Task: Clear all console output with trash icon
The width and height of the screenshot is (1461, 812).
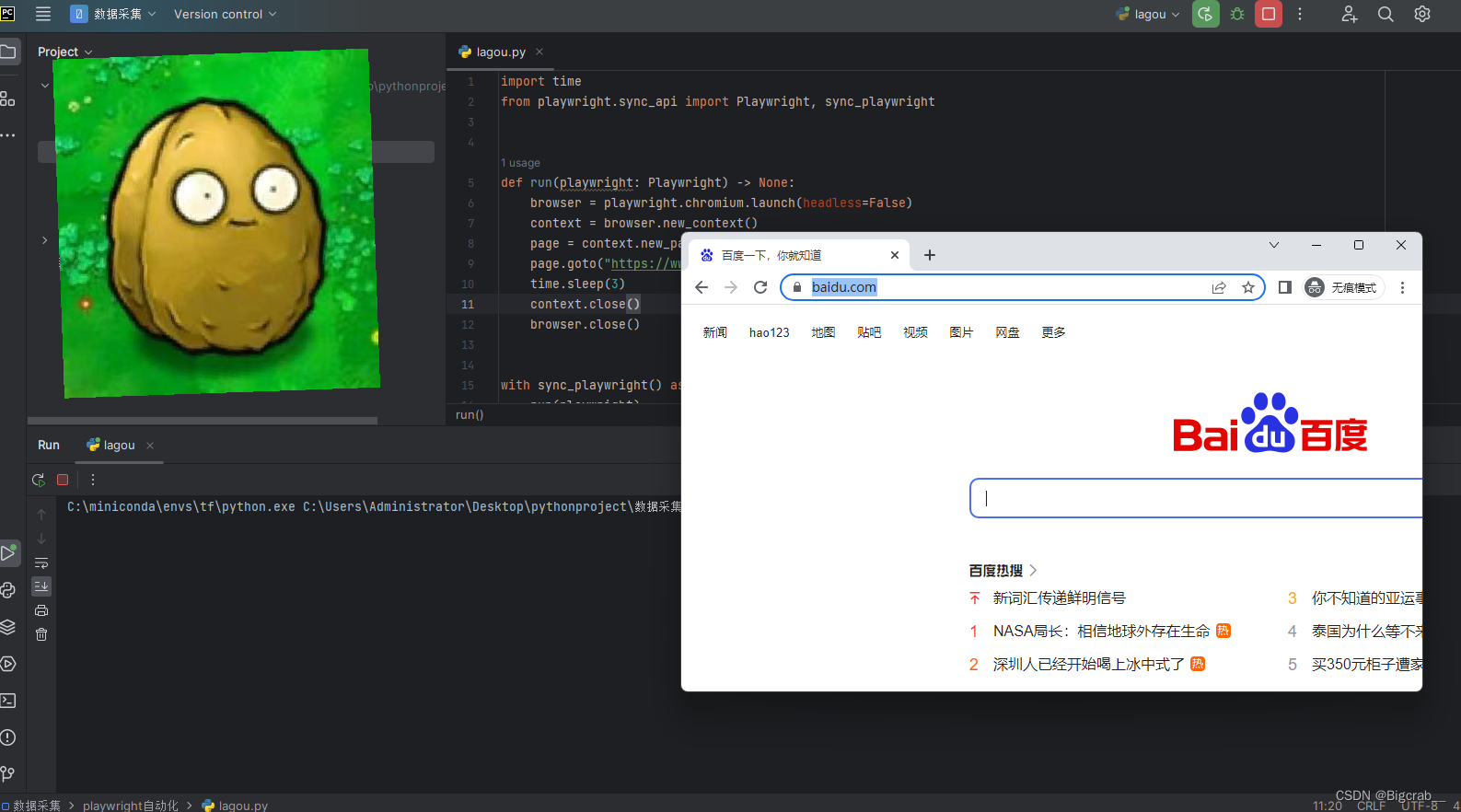Action: click(41, 634)
